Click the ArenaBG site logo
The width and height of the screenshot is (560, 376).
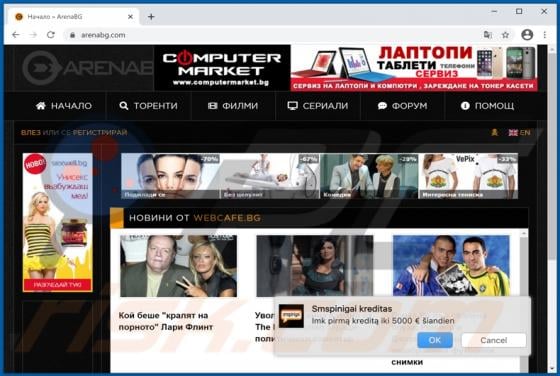pyautogui.click(x=88, y=67)
